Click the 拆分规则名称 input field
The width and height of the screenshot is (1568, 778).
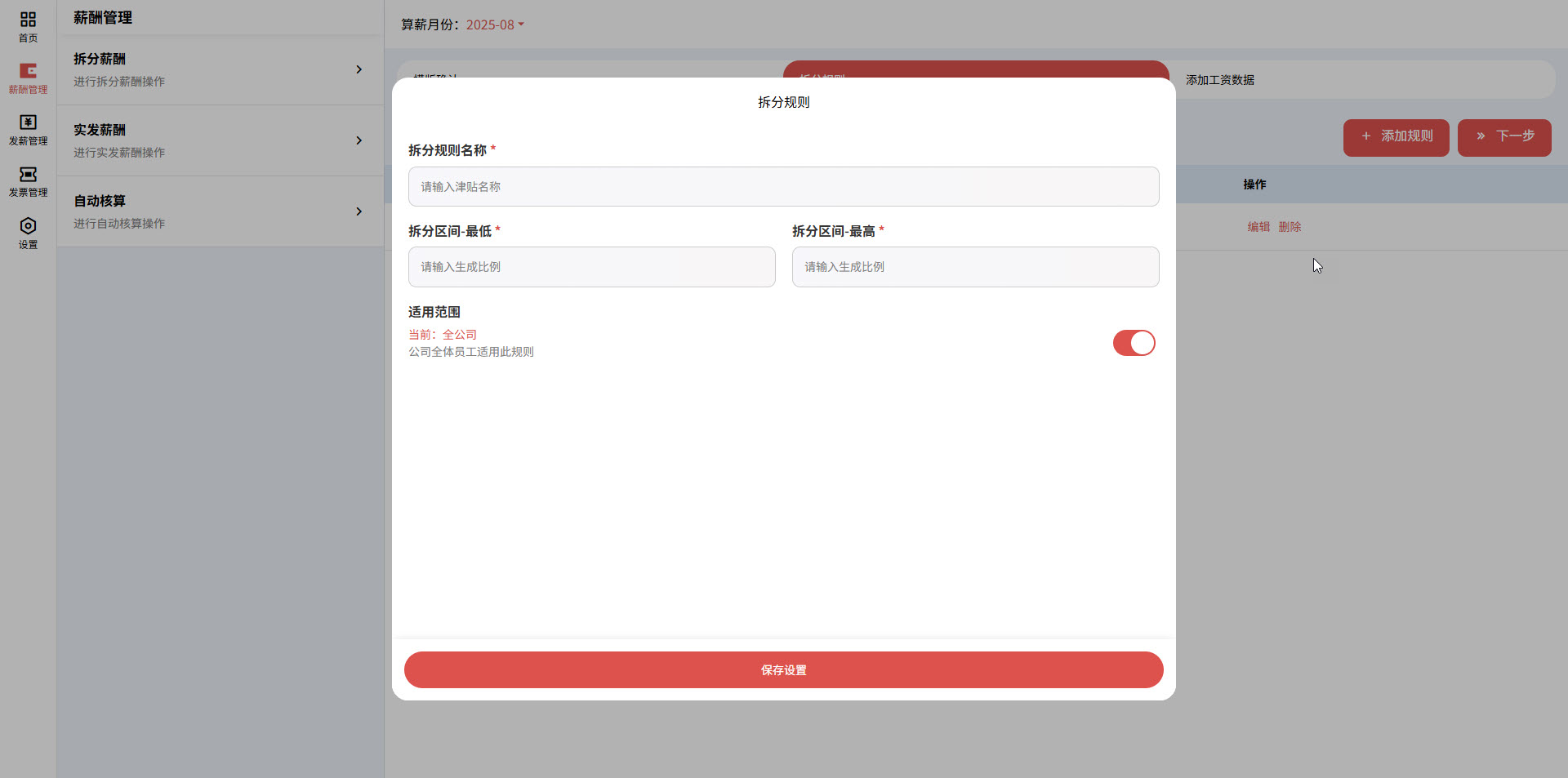click(x=782, y=186)
